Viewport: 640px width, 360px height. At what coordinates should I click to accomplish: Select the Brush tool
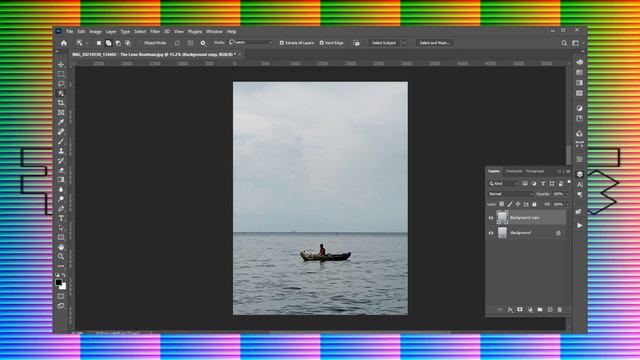pos(61,141)
